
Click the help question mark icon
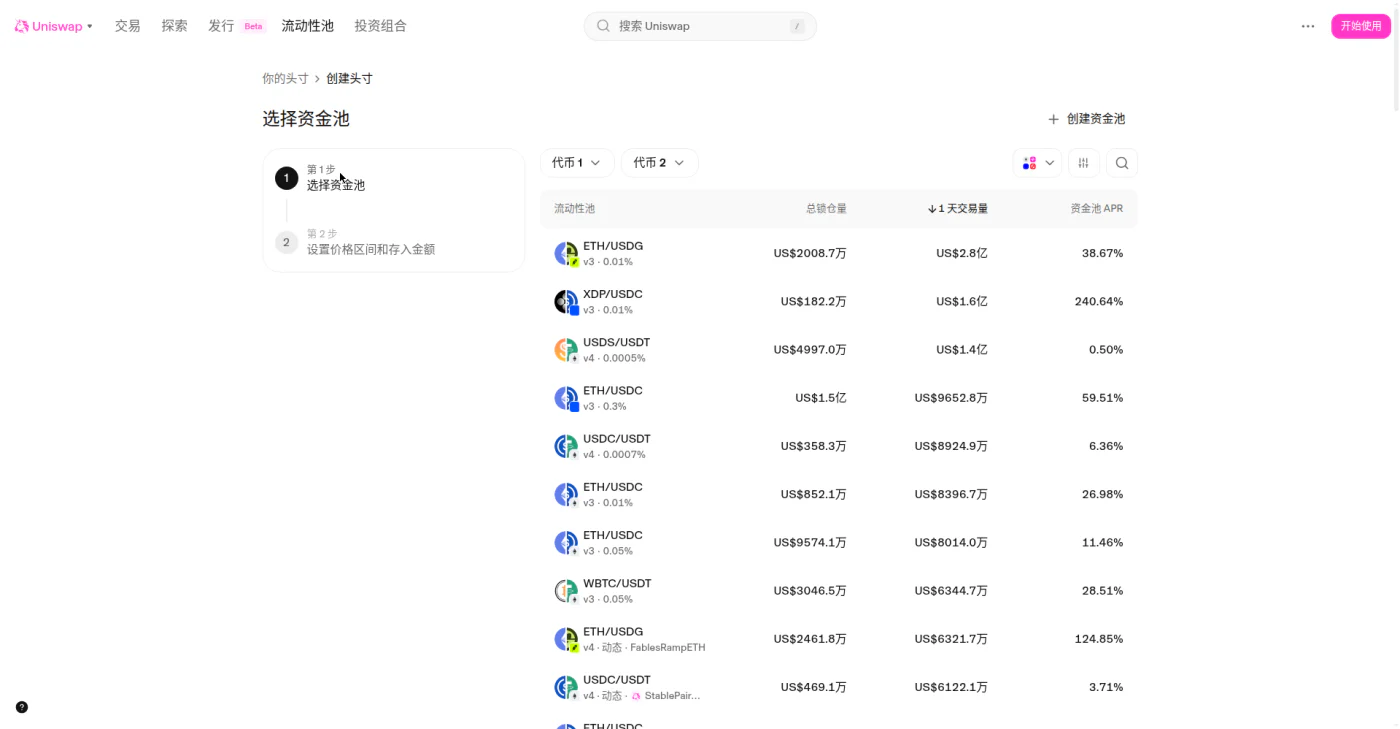(22, 707)
